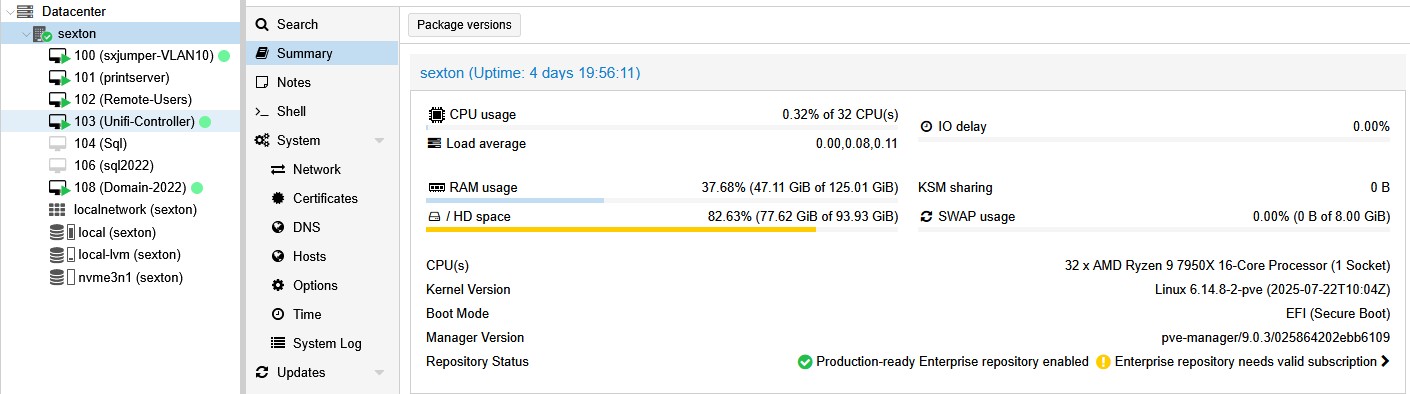
Task: Collapse the sexton node tree arrow
Action: tap(26, 34)
